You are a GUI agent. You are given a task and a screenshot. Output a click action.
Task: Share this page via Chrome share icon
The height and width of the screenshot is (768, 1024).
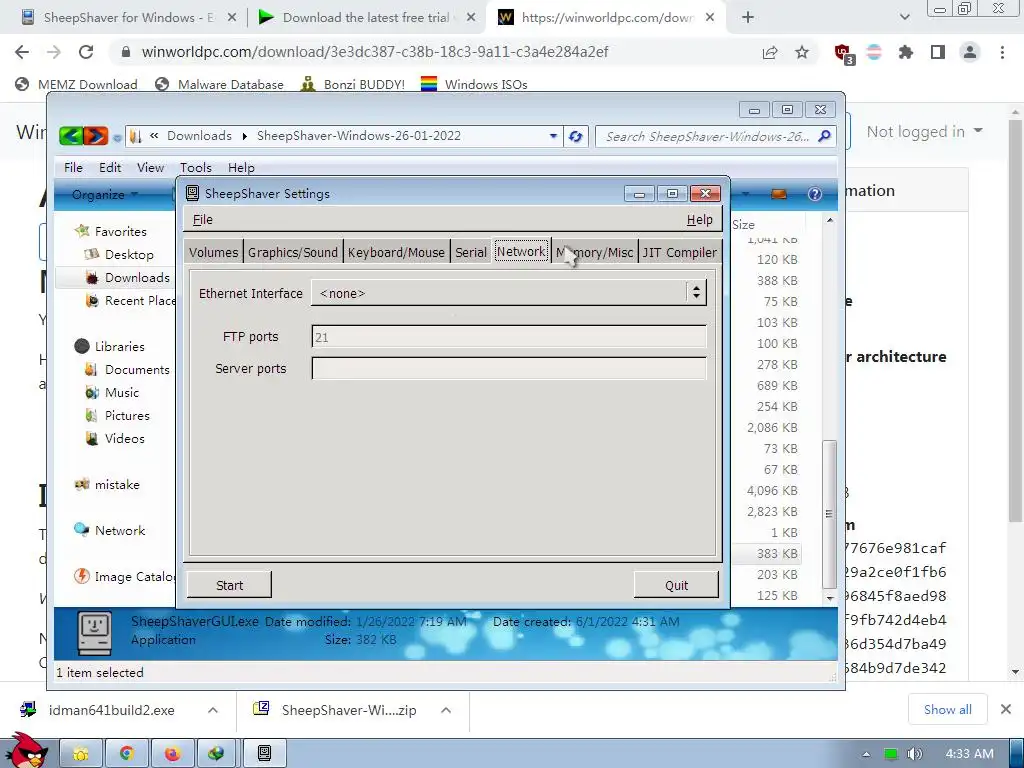770,52
